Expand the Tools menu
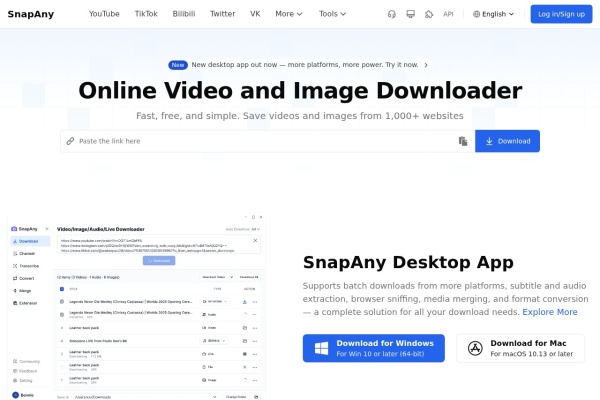The width and height of the screenshot is (600, 400). tap(333, 14)
